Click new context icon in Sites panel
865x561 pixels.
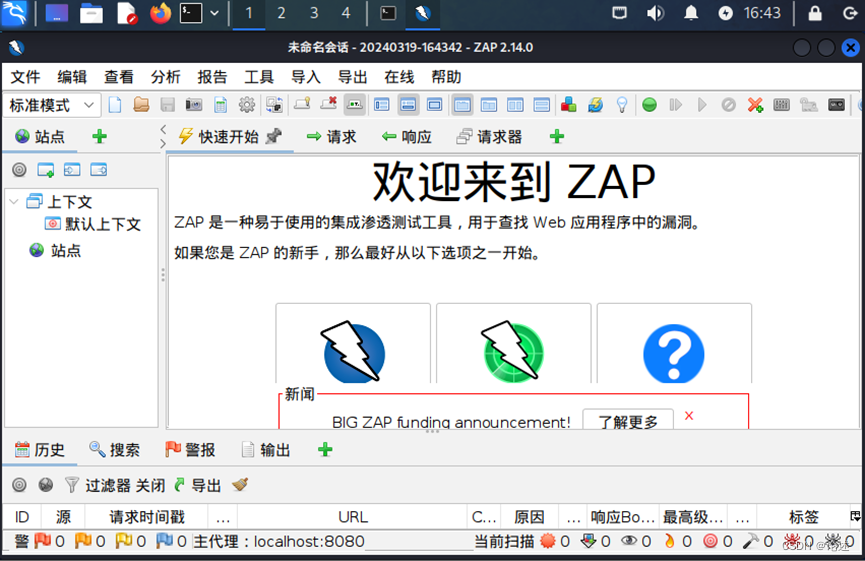(46, 169)
